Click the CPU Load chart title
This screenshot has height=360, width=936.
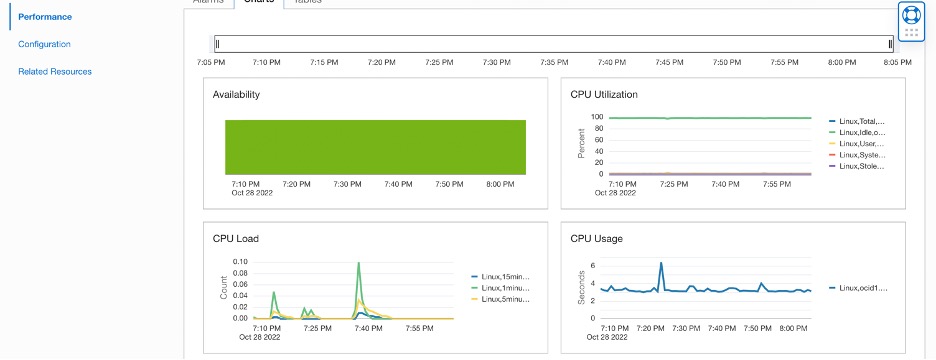236,239
